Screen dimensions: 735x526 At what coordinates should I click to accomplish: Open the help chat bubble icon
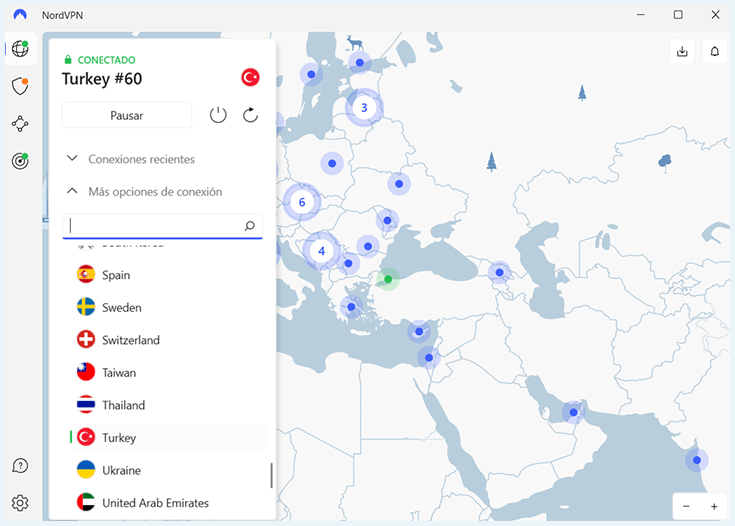click(x=20, y=466)
